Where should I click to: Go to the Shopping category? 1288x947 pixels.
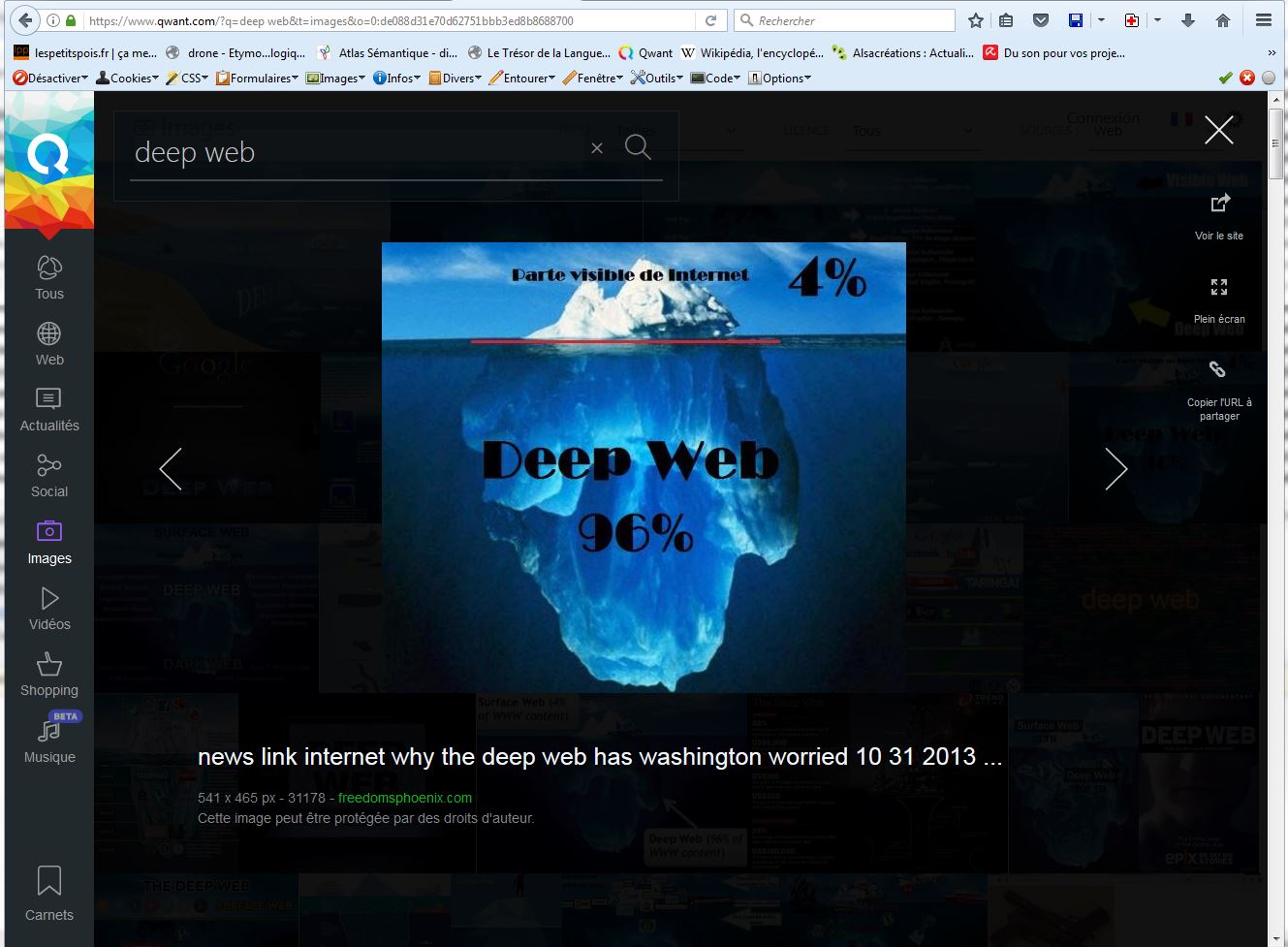click(49, 676)
